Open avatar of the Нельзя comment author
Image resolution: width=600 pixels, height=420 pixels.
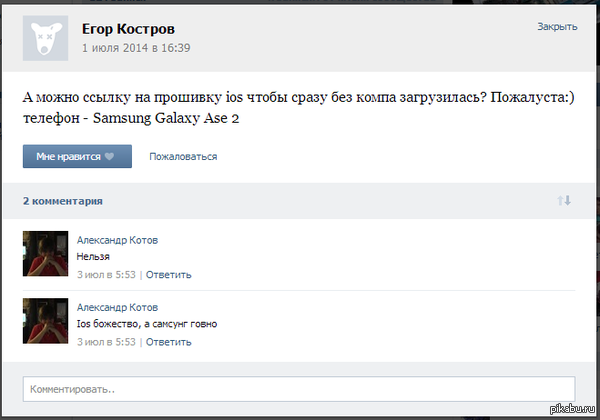click(45, 254)
